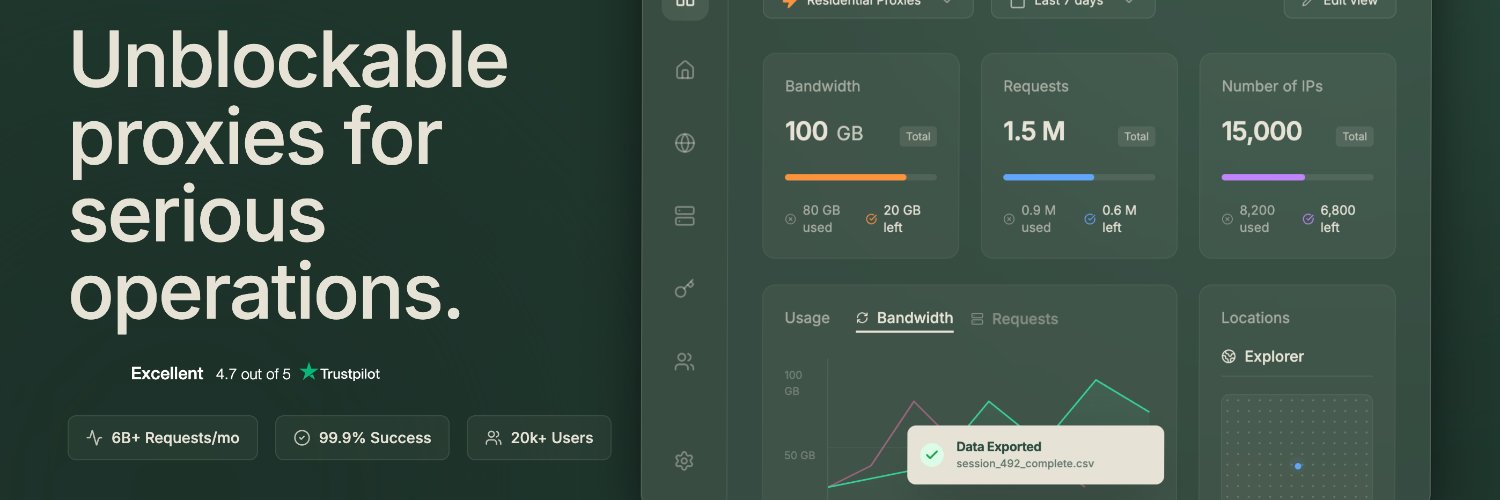Click the refresh icon on Bandwidth tab
Viewport: 1500px width, 500px height.
(863, 318)
